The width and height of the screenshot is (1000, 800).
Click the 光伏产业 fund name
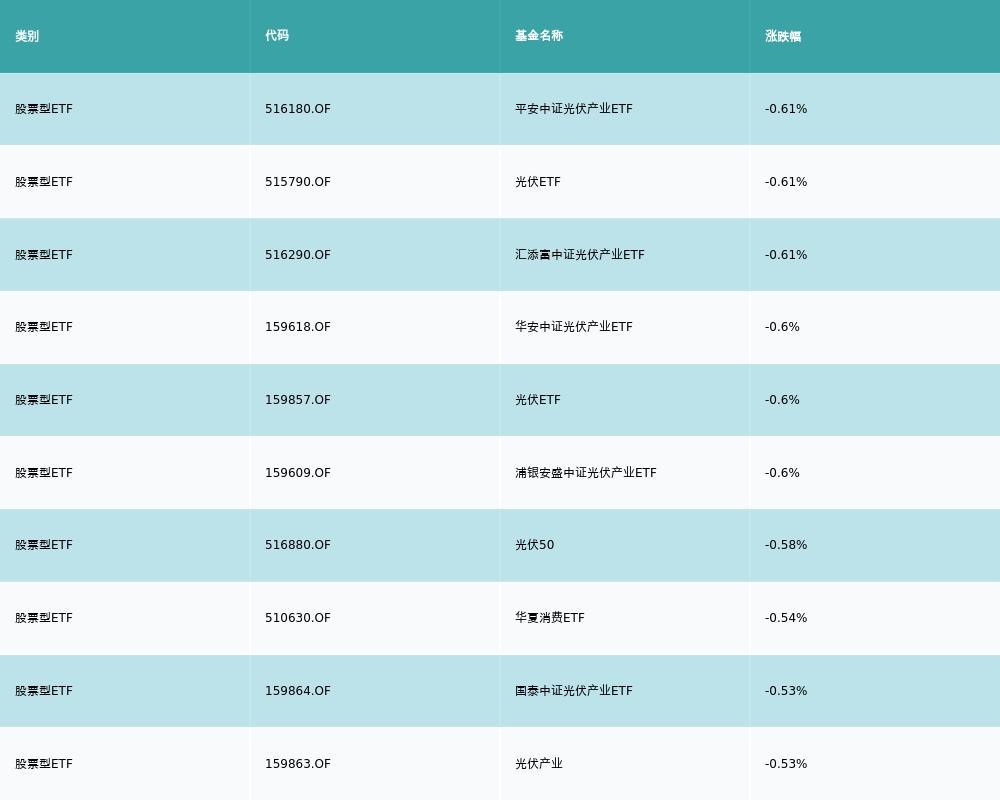(x=539, y=764)
